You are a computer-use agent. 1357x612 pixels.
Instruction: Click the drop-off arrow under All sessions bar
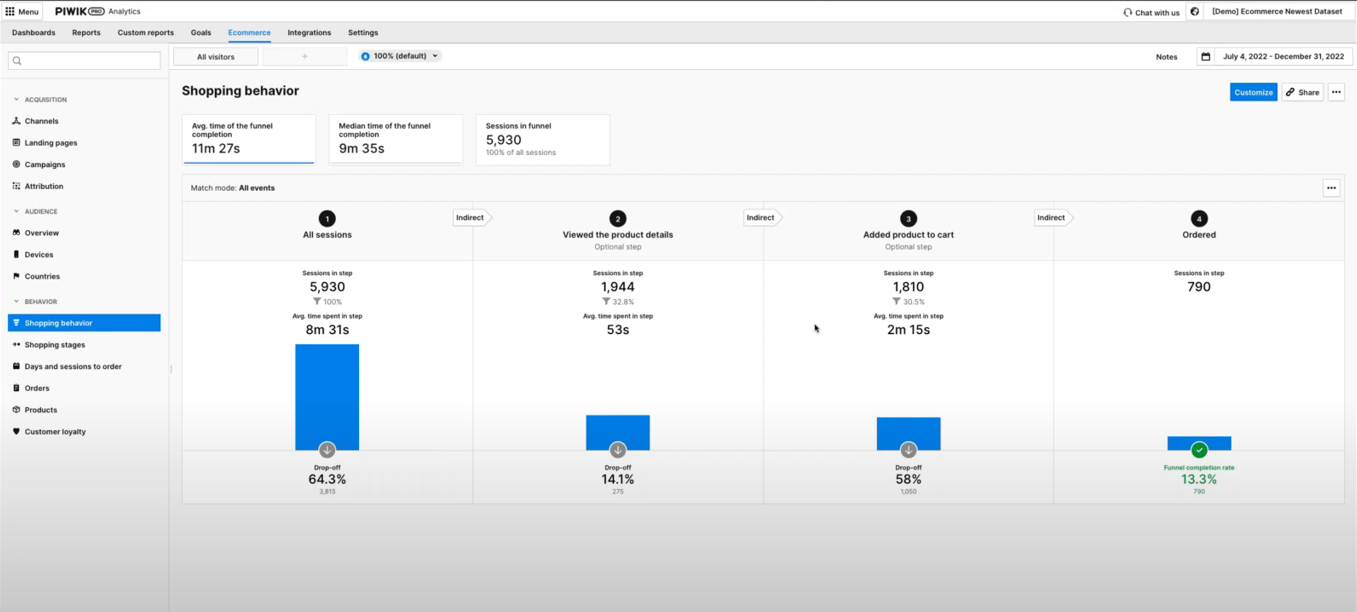coord(327,450)
